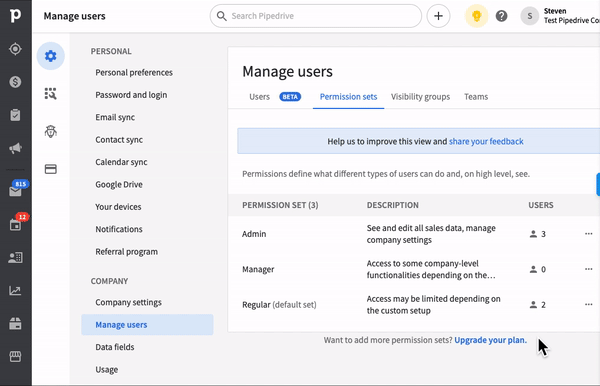The width and height of the screenshot is (600, 386).
Task: Open Deals dollar icon in left sidebar
Action: (15, 82)
